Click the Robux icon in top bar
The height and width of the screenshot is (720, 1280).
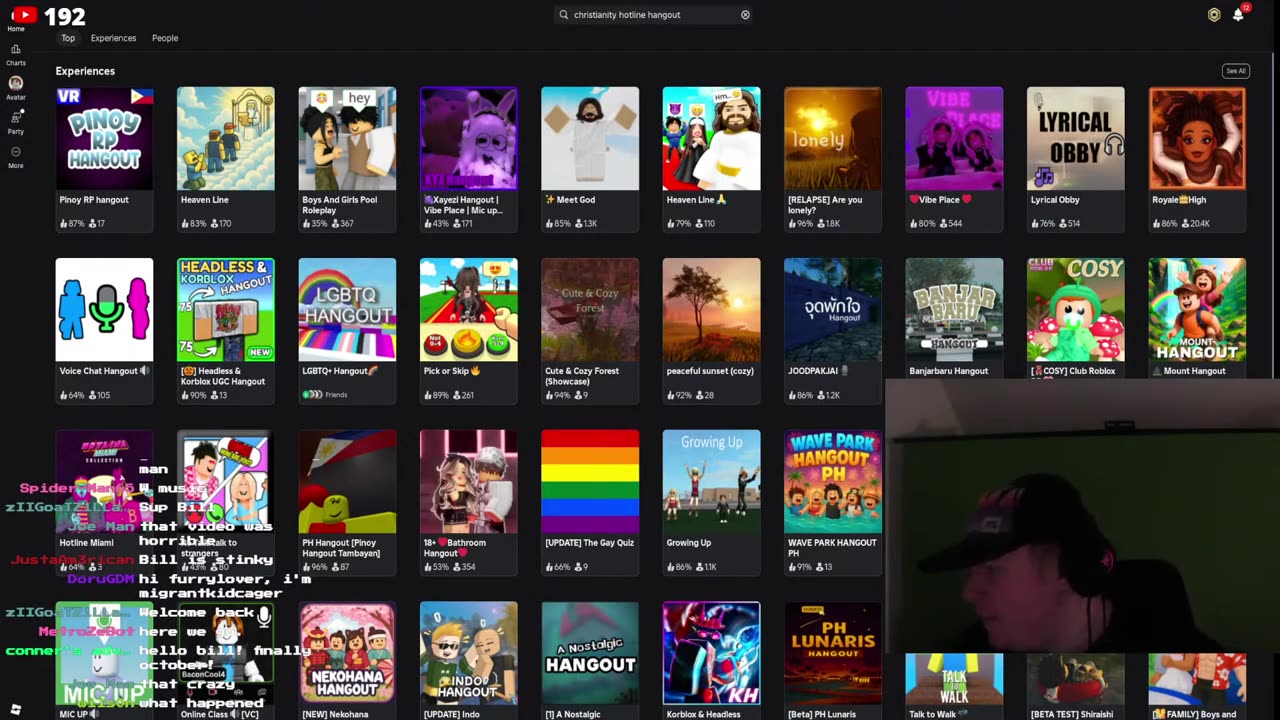click(x=1214, y=15)
